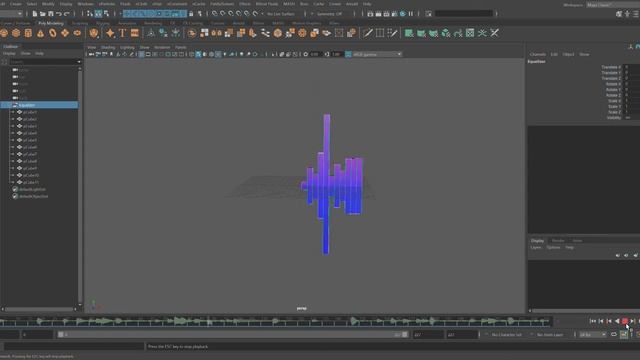The width and height of the screenshot is (640, 360).
Task: Toggle the outliner search filter icon
Action: (x=4, y=62)
